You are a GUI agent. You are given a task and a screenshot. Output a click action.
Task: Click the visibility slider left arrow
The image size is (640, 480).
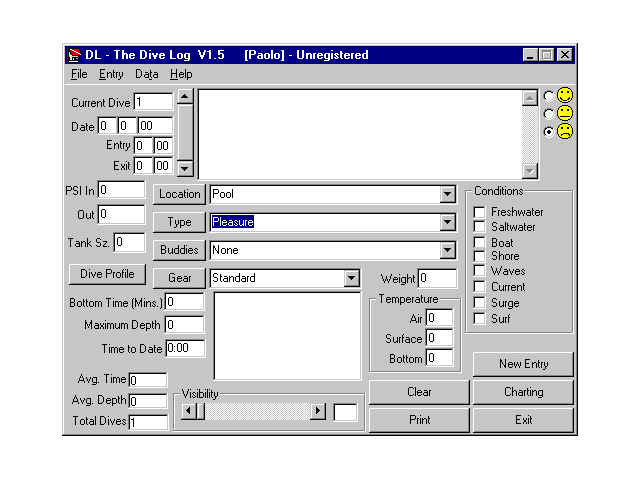coord(188,411)
